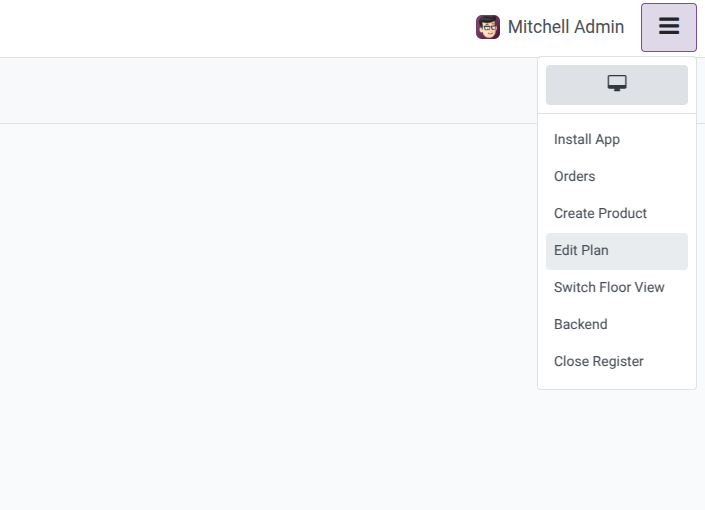Screen dimensions: 705x510
Task: Click the hamburger menu button
Action: coord(668,27)
